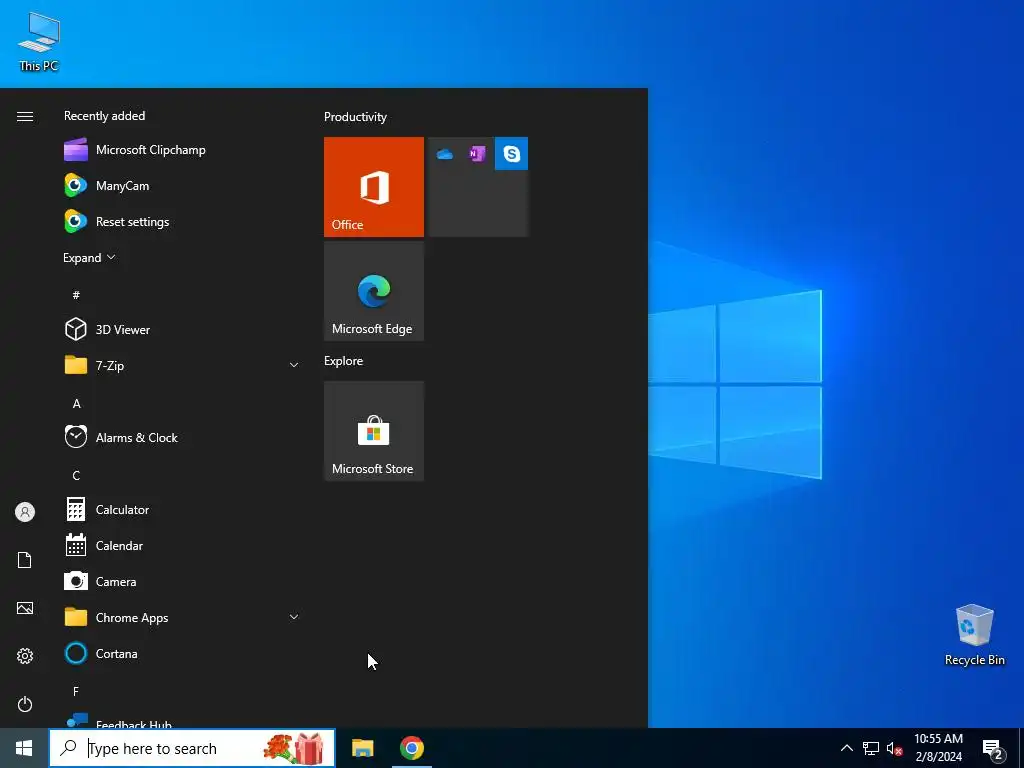1024x768 pixels.
Task: Click the # letter group header
Action: click(x=76, y=295)
